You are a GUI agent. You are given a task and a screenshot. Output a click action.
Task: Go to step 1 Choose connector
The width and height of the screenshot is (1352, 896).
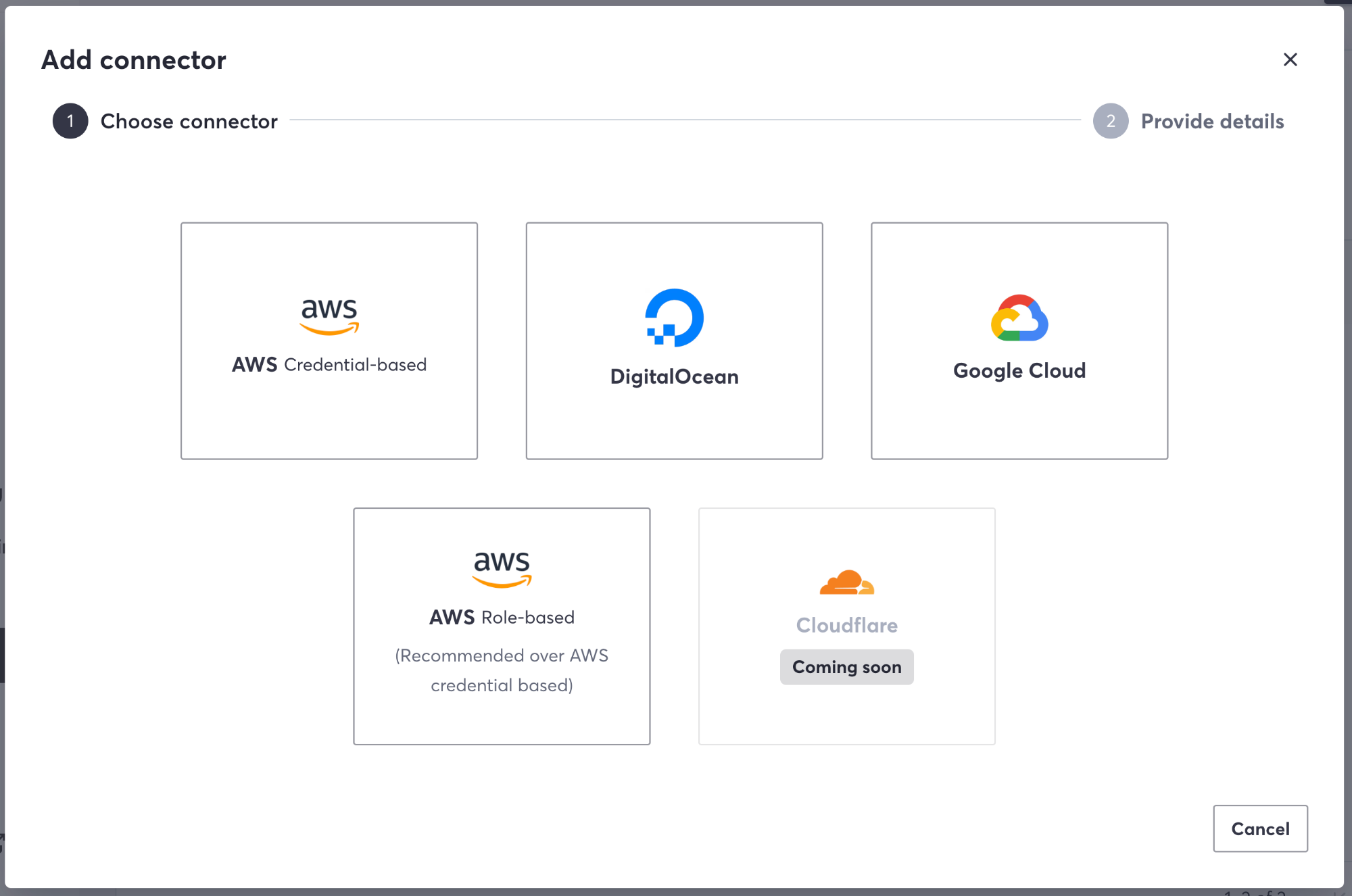click(165, 121)
